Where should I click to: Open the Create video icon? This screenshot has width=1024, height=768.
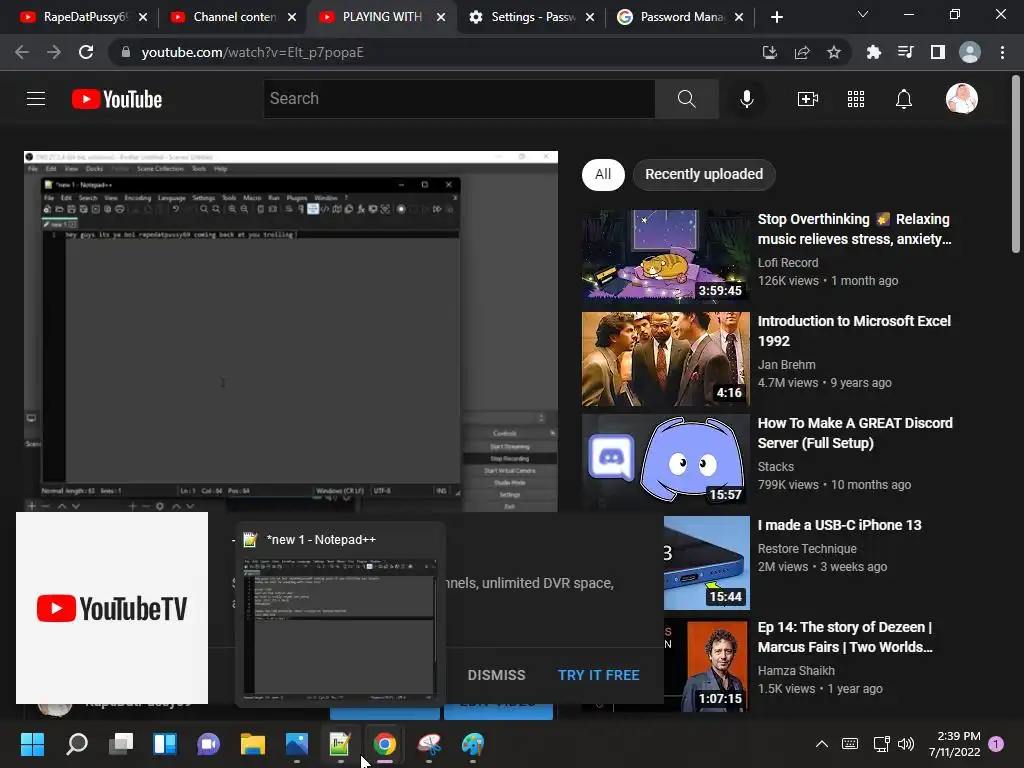808,99
